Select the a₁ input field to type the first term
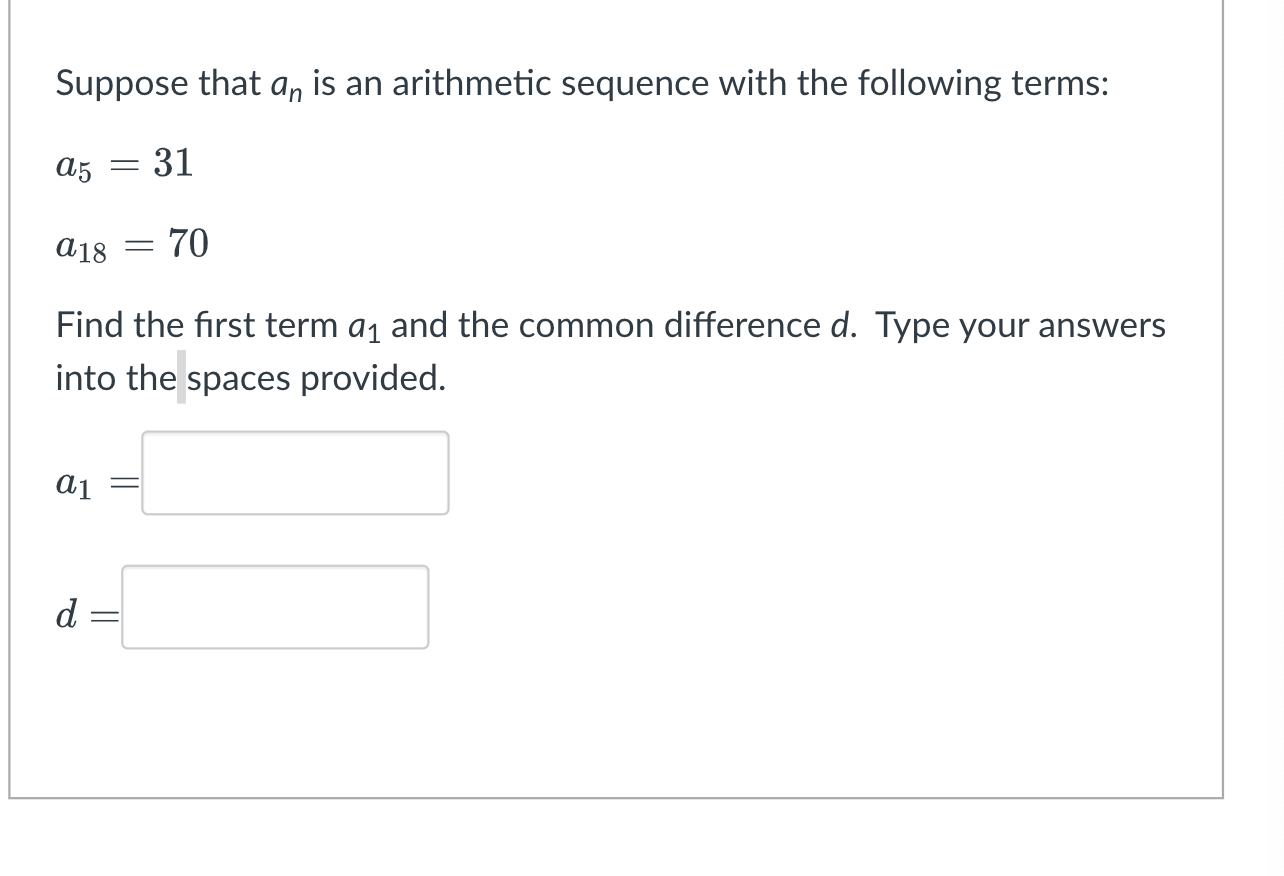This screenshot has height=876, width=1284. click(x=295, y=472)
